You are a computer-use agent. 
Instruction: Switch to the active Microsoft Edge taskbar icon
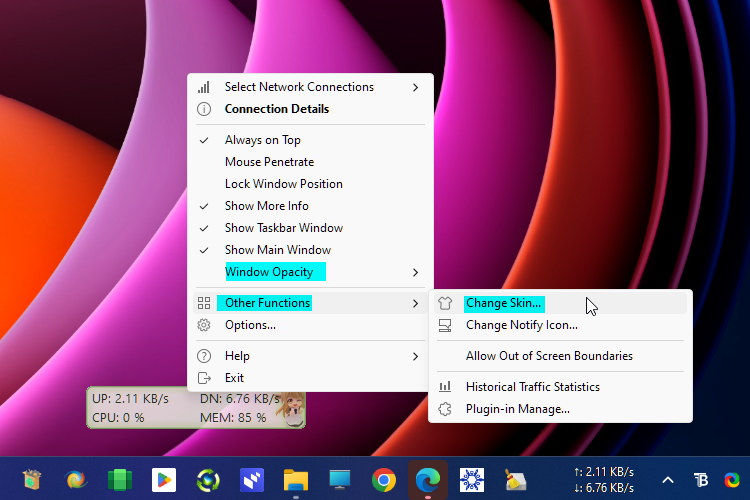pyautogui.click(x=428, y=480)
